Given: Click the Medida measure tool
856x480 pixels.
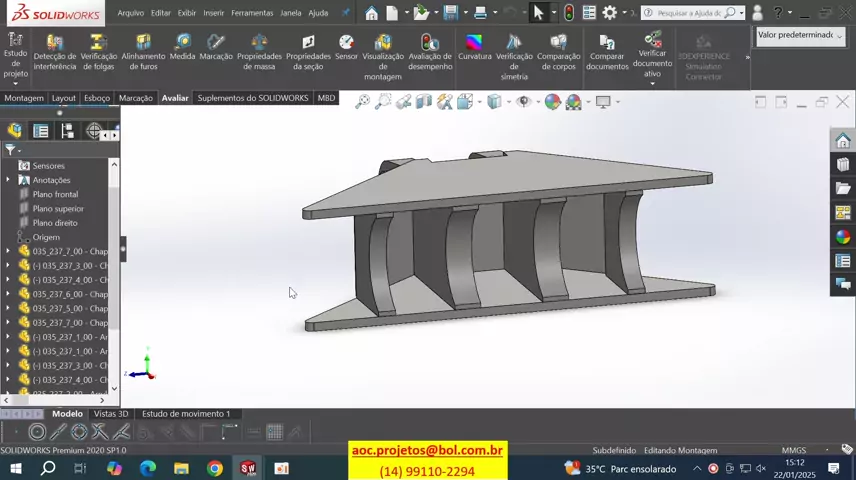Looking at the screenshot, I should tap(182, 46).
